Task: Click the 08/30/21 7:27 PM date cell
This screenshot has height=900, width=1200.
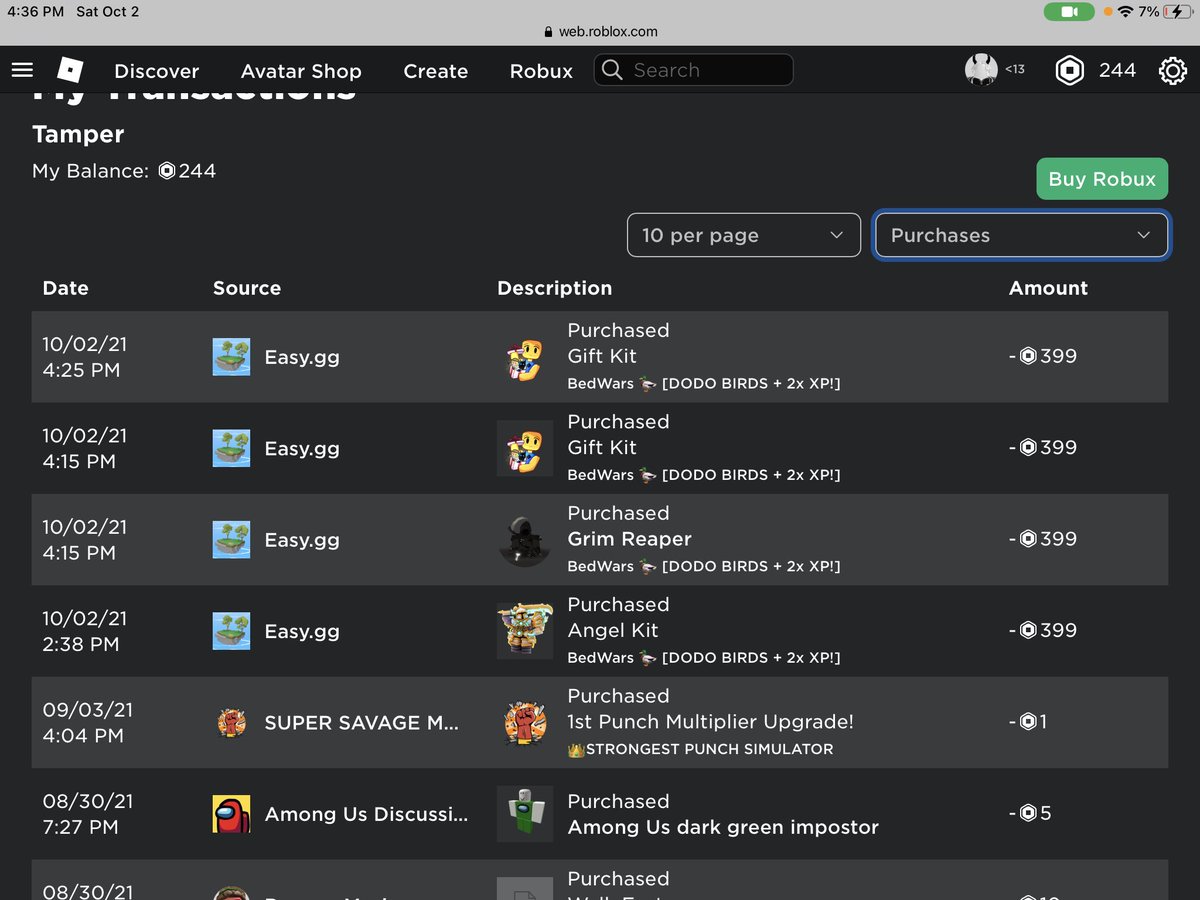Action: coord(87,814)
